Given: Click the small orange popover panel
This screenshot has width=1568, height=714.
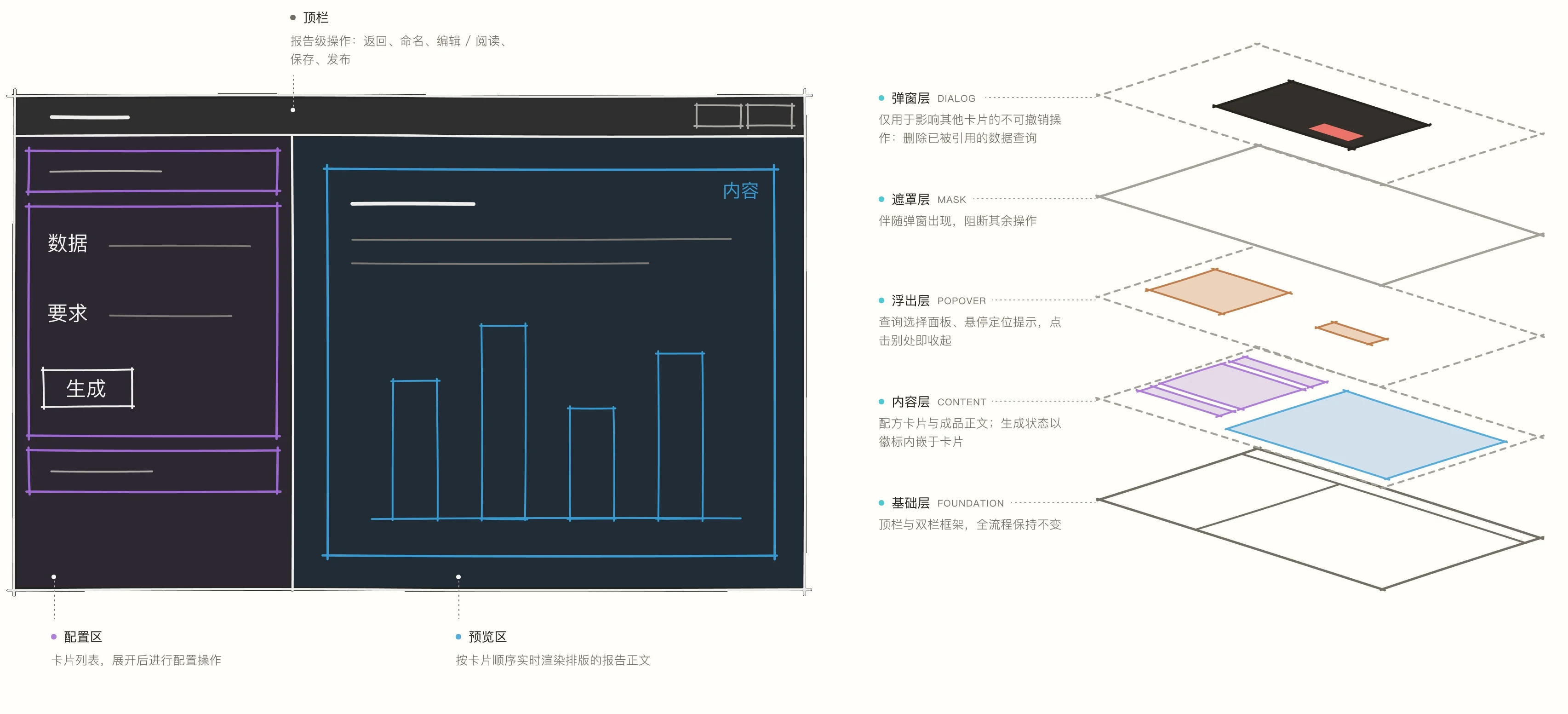Looking at the screenshot, I should coord(1351,333).
